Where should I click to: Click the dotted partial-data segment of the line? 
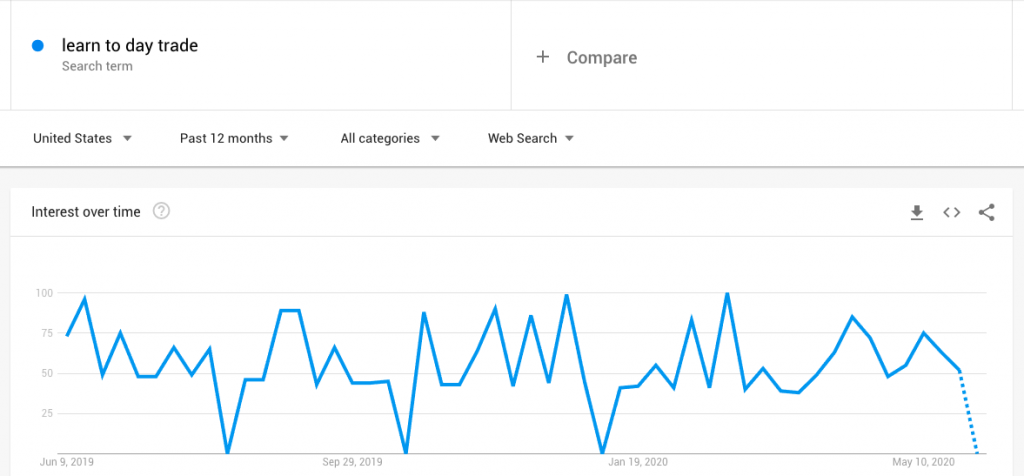968,412
